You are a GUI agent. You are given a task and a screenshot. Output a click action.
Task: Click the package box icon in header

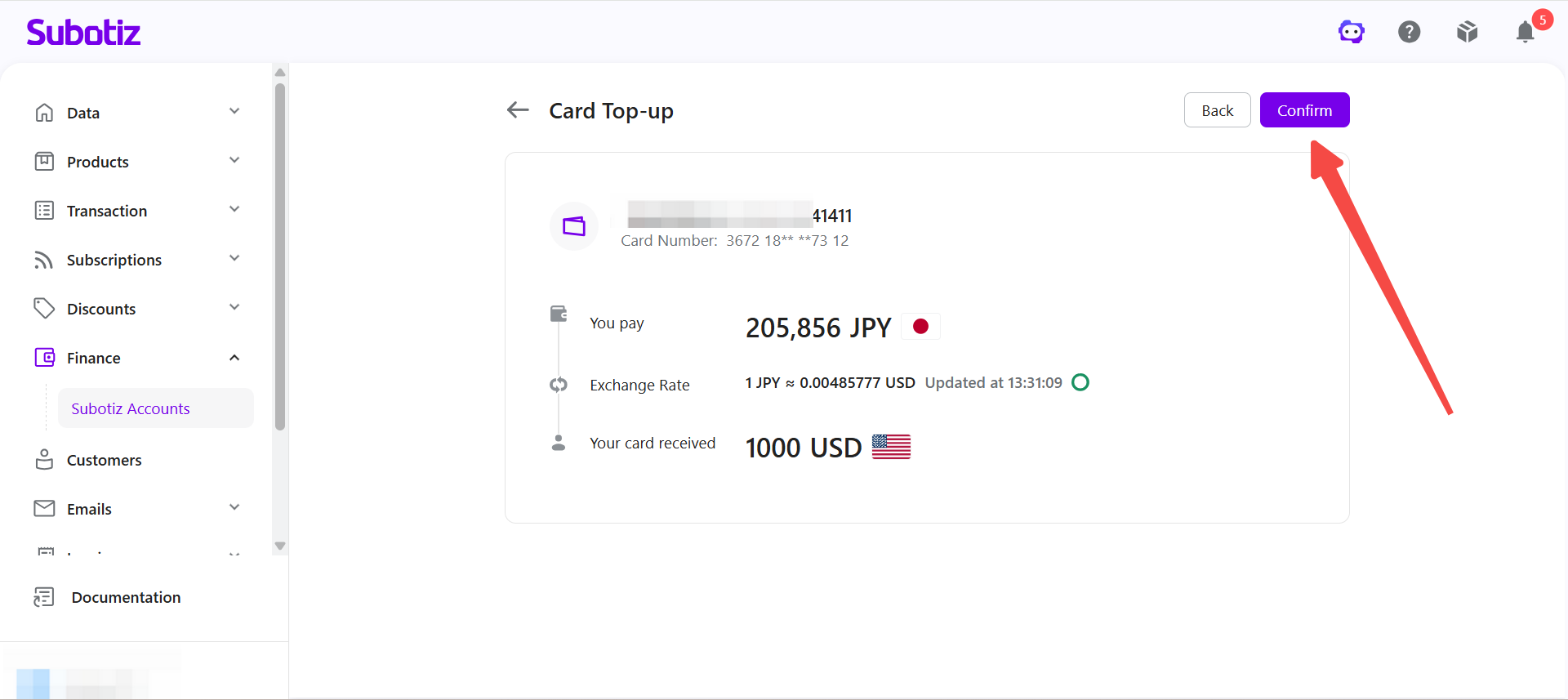click(1468, 32)
